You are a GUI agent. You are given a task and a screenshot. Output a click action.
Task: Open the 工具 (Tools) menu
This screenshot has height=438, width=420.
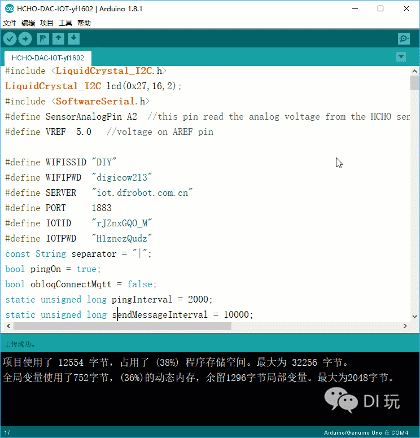point(65,23)
